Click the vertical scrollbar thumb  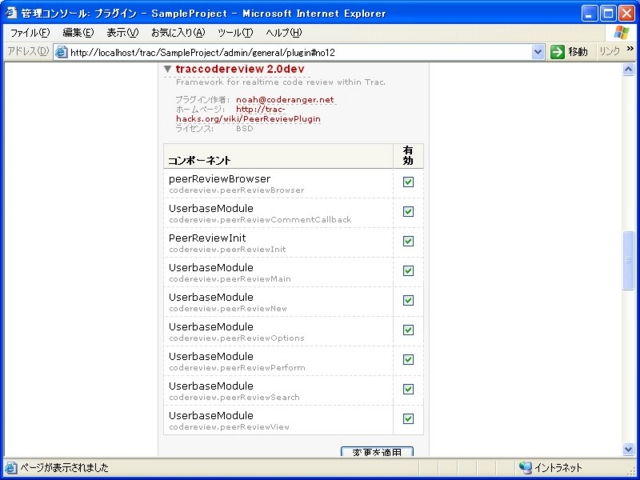(x=629, y=260)
